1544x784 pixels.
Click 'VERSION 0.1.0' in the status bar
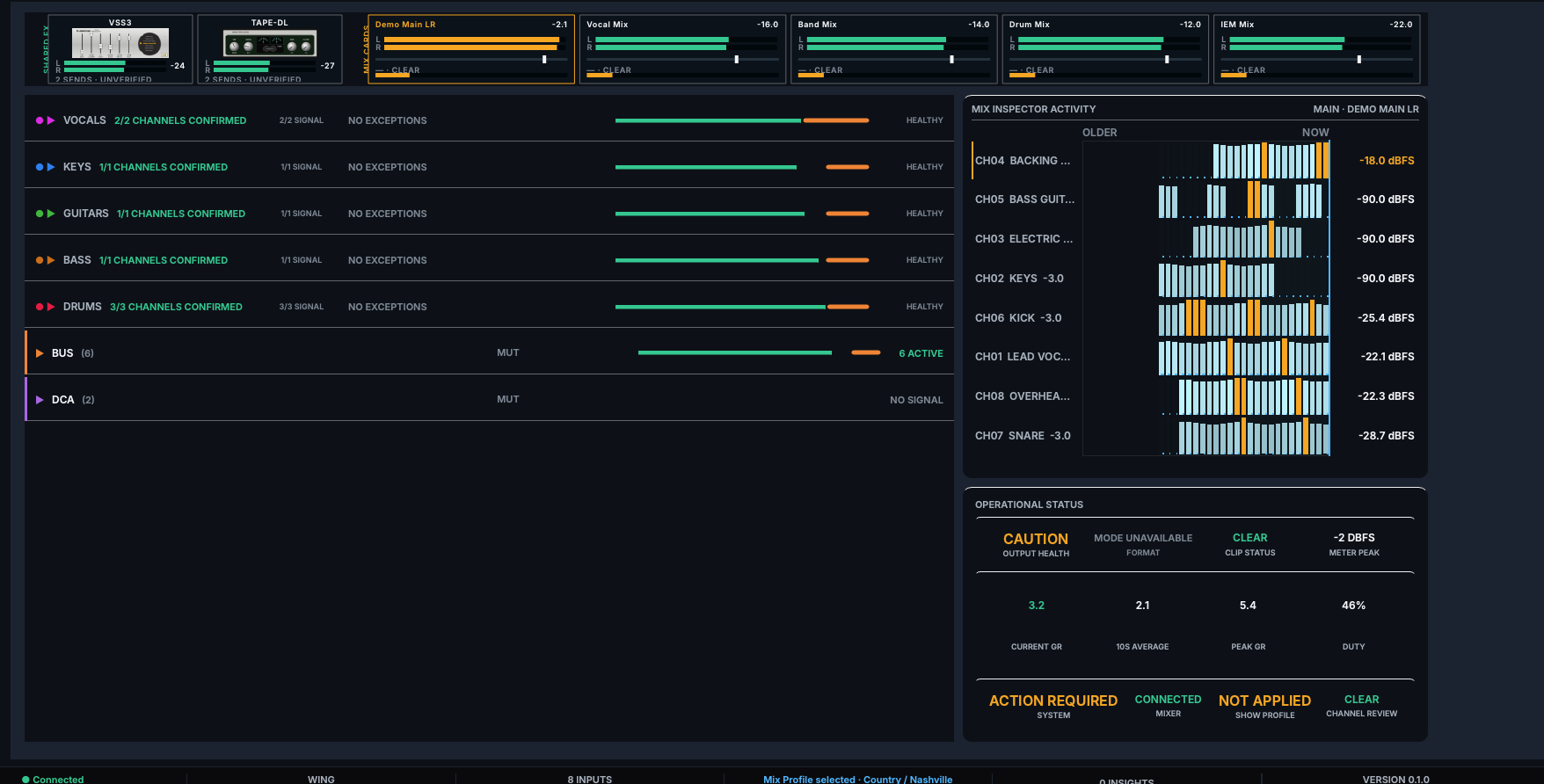click(x=1395, y=779)
